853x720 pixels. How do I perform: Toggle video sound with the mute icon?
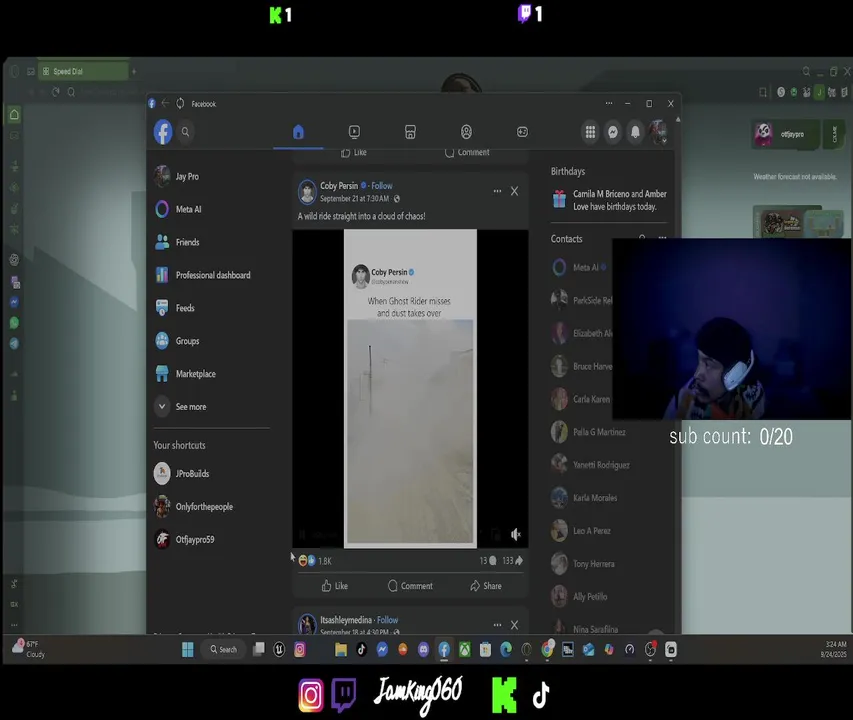[x=516, y=535]
